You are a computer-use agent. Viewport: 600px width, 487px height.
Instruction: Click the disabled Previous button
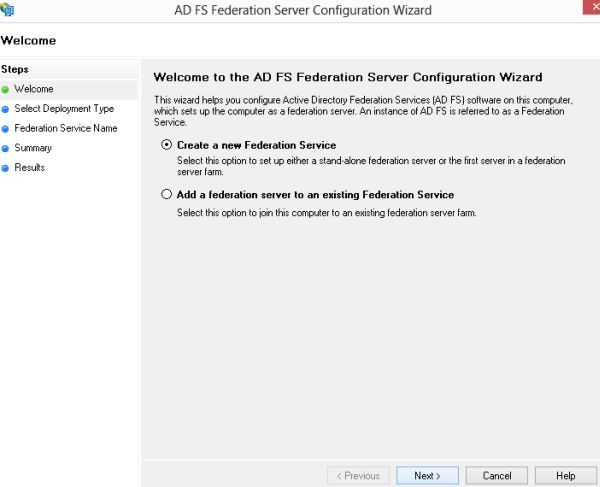[x=358, y=476]
